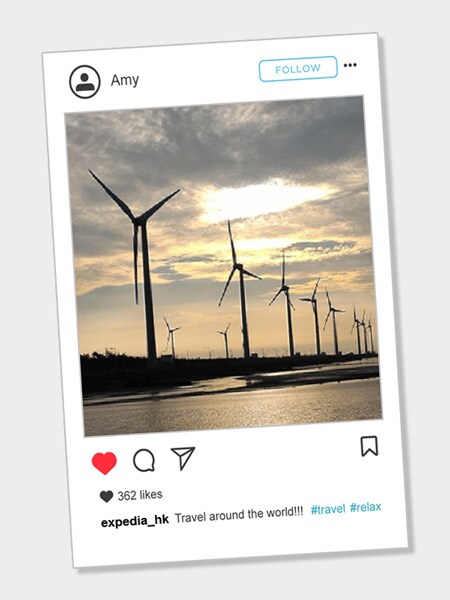This screenshot has width=450, height=600.
Task: Open comments via the speech bubble icon
Action: (x=144, y=460)
